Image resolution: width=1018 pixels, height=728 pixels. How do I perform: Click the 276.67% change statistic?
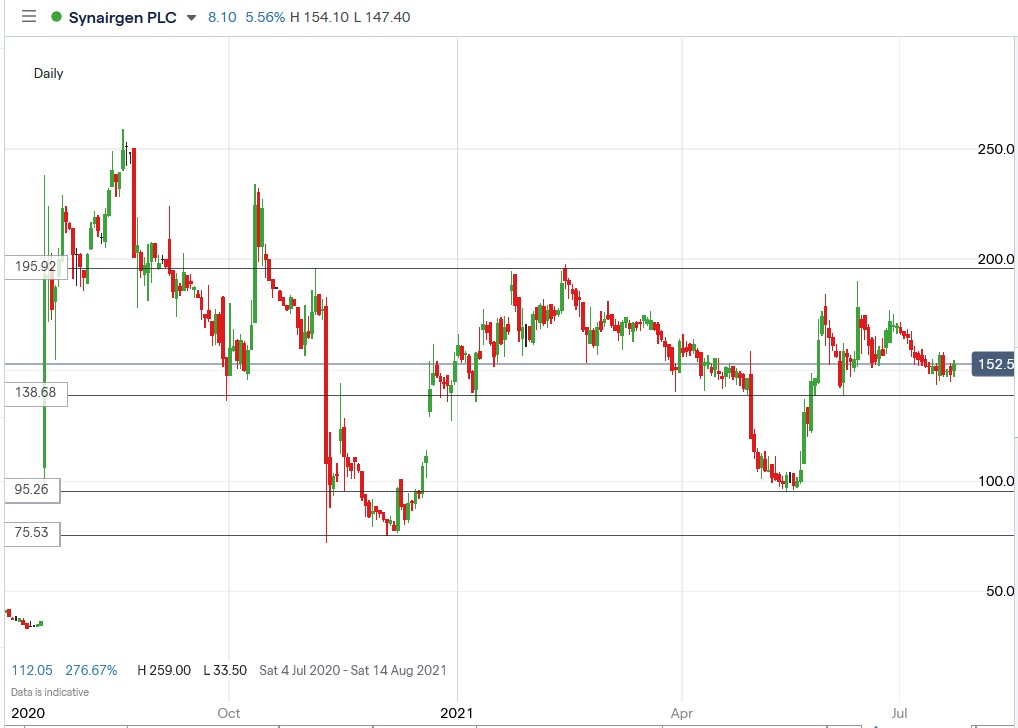tap(94, 670)
